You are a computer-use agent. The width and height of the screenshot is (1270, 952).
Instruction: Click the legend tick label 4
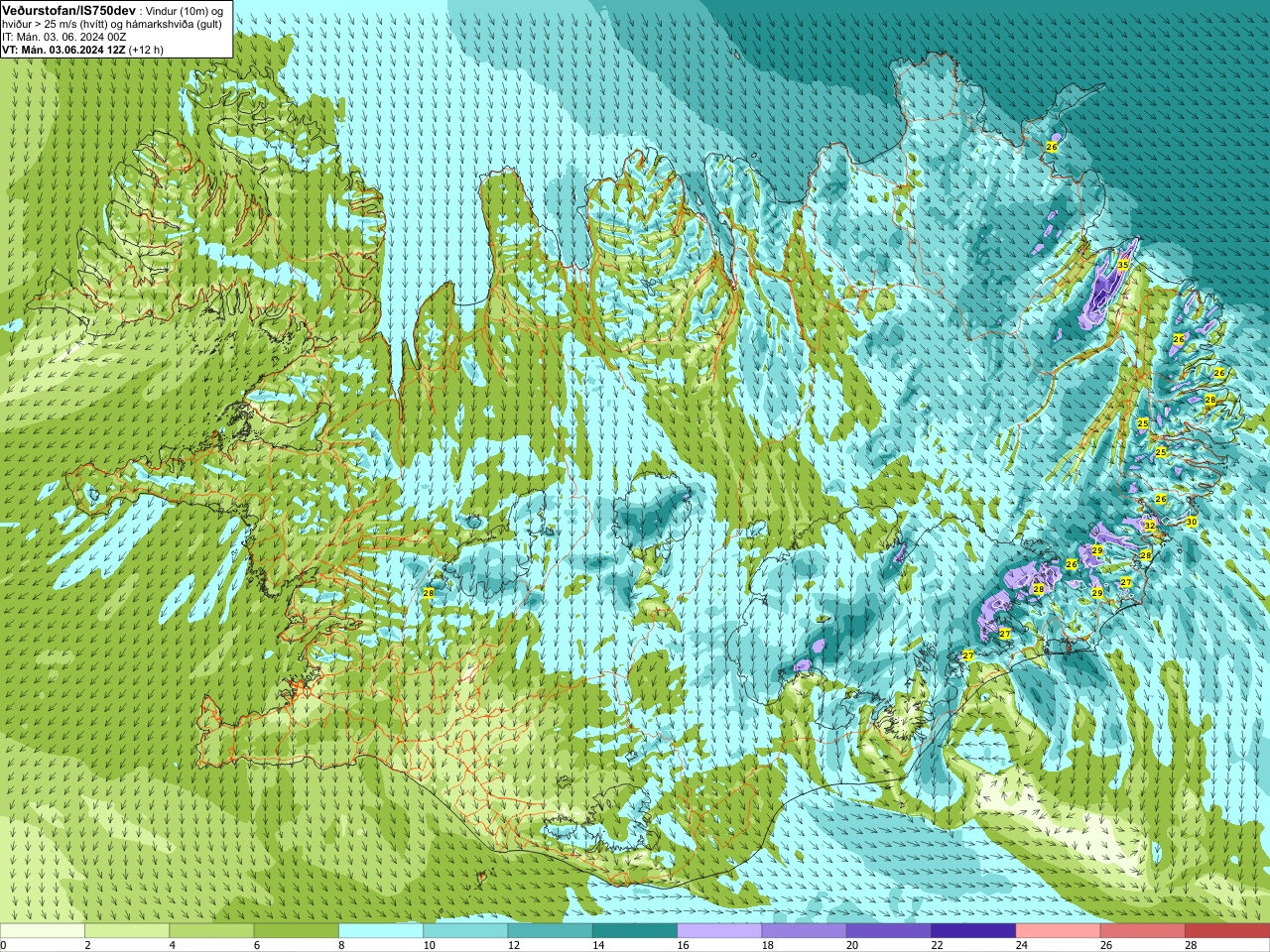click(x=173, y=945)
